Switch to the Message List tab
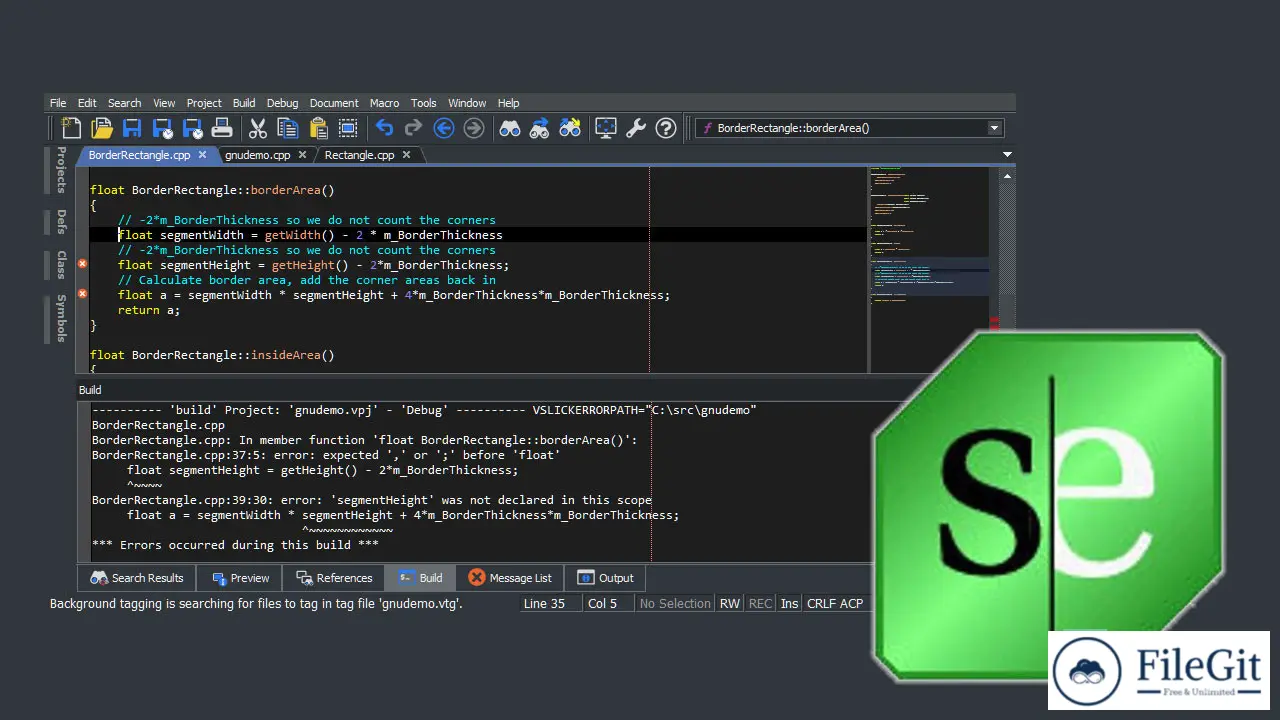Screen dimensions: 1280x720 tap(511, 578)
